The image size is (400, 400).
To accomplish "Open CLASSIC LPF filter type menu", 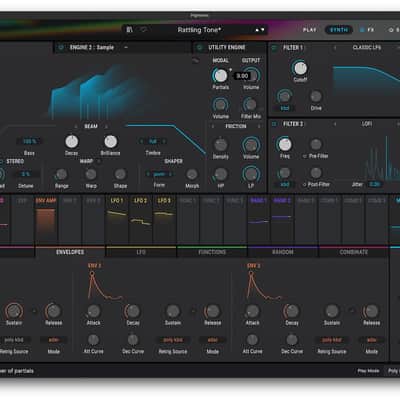I will pyautogui.click(x=367, y=48).
